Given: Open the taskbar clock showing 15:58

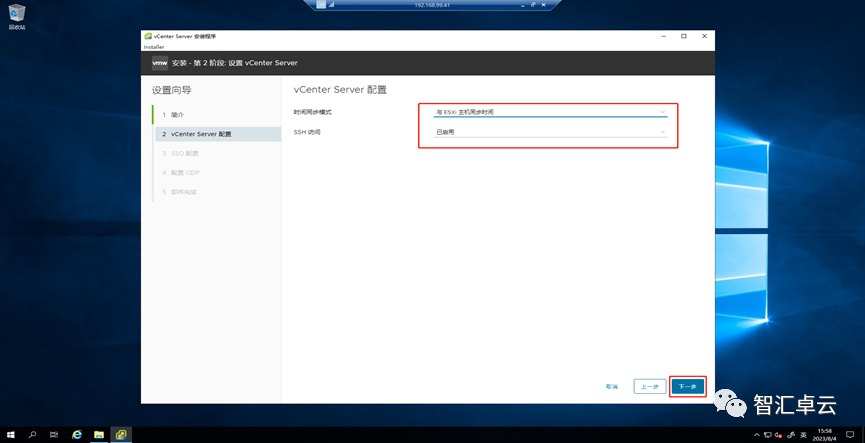Looking at the screenshot, I should [824, 435].
